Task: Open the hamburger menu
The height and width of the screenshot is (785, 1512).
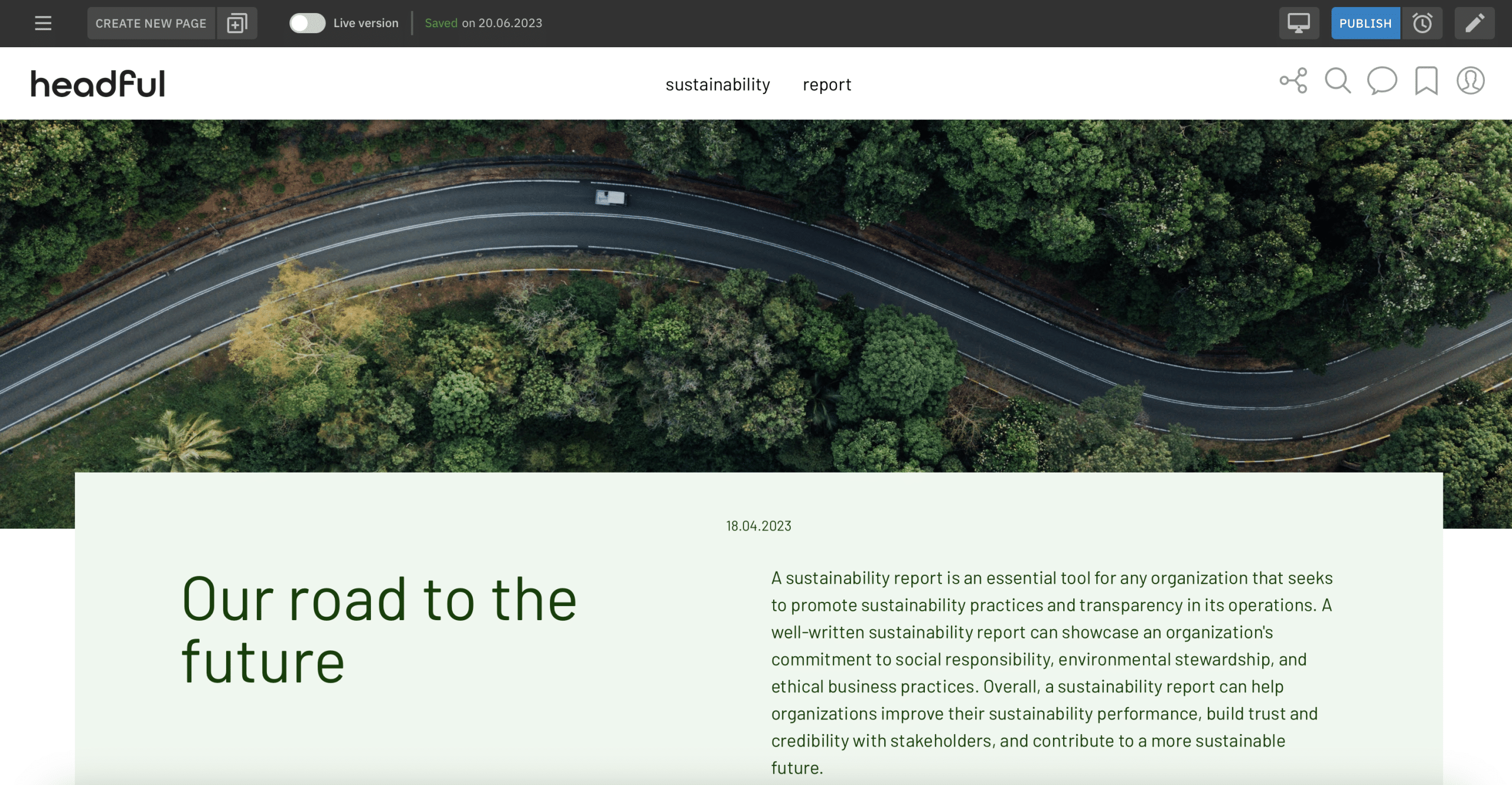Action: [x=43, y=23]
